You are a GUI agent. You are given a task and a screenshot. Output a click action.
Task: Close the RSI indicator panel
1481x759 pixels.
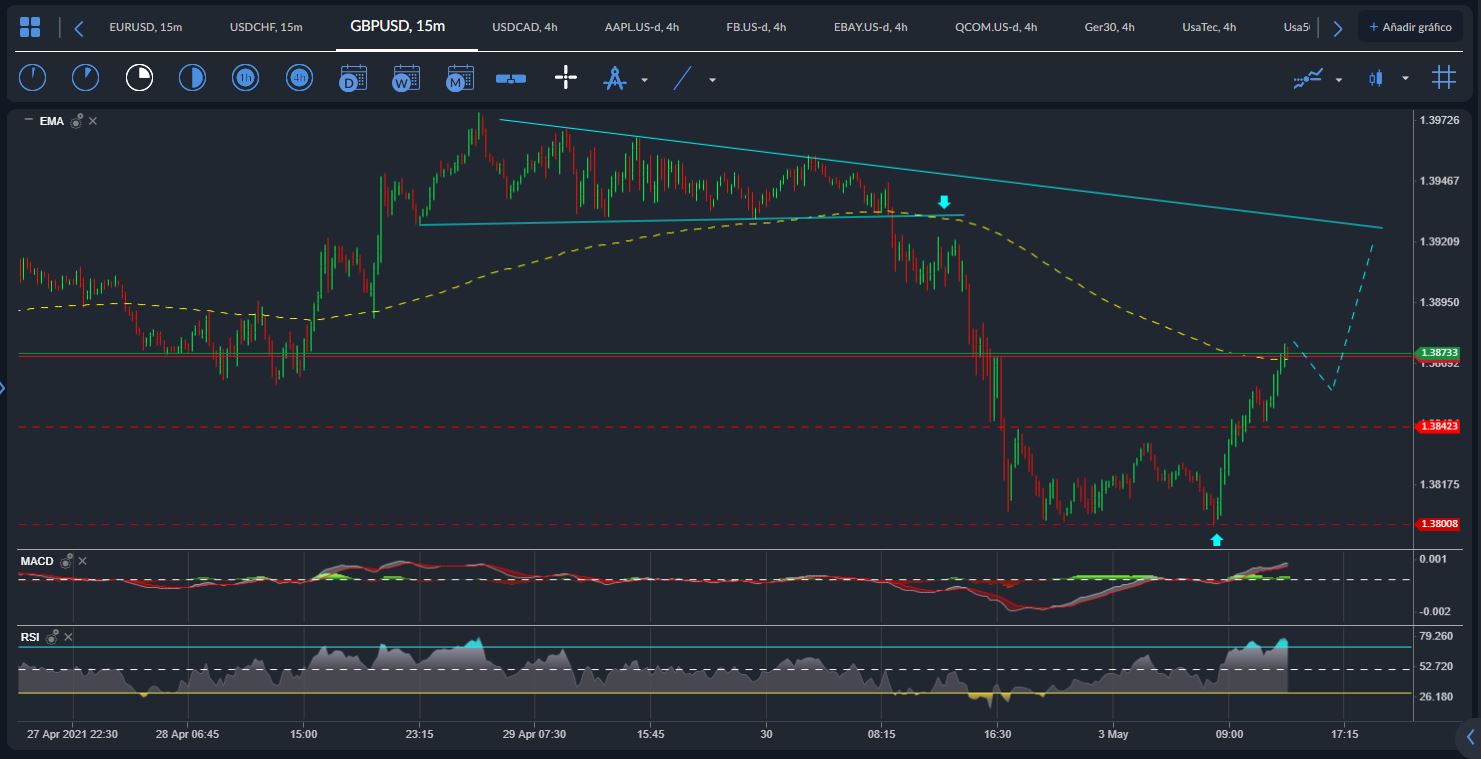pyautogui.click(x=69, y=636)
